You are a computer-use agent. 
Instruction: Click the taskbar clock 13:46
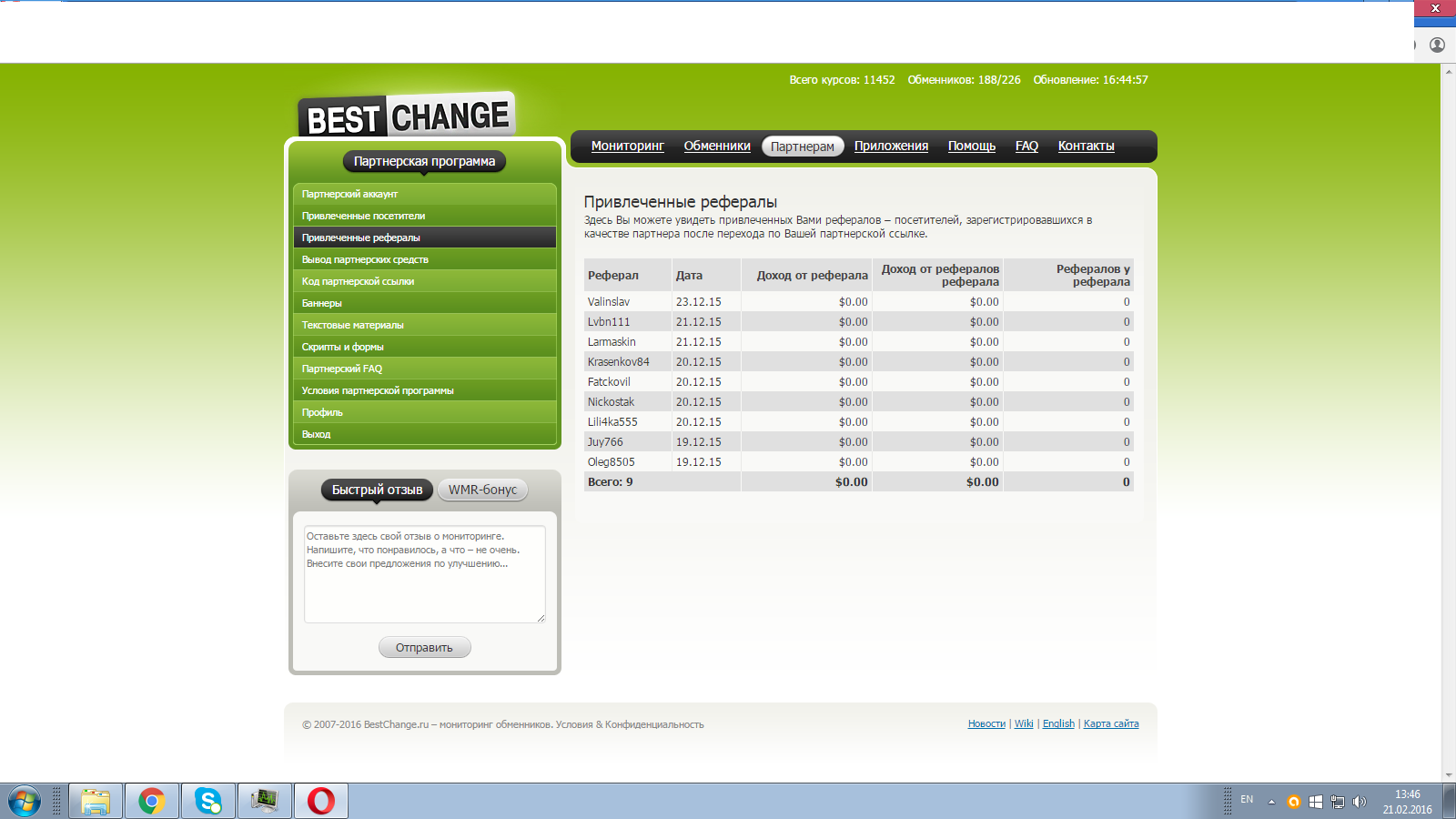(x=1407, y=794)
